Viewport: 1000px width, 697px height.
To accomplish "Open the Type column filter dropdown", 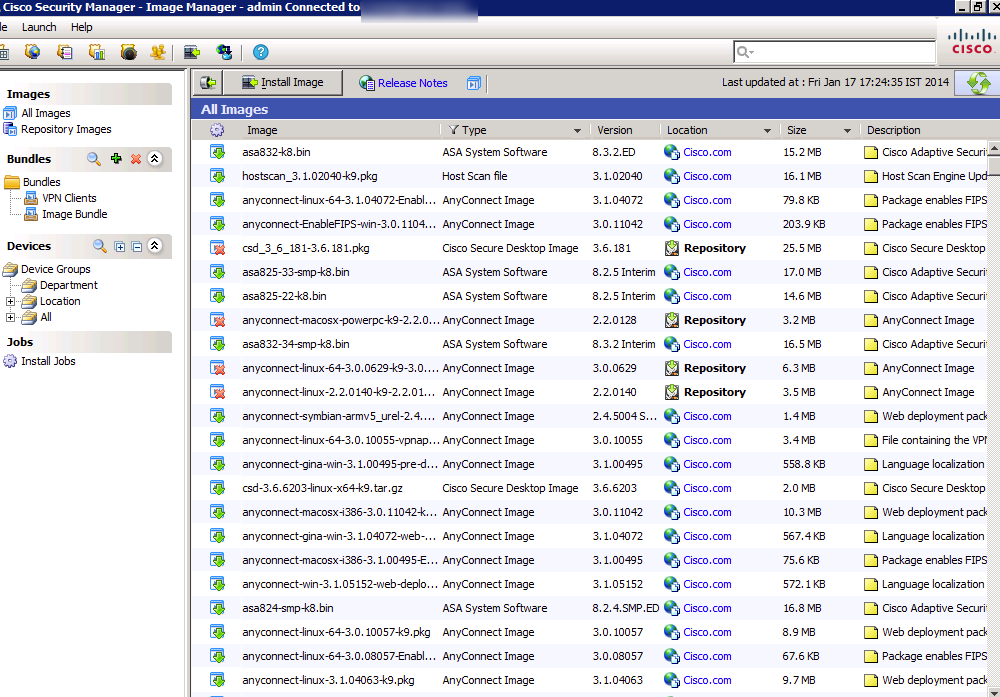I will pos(577,131).
